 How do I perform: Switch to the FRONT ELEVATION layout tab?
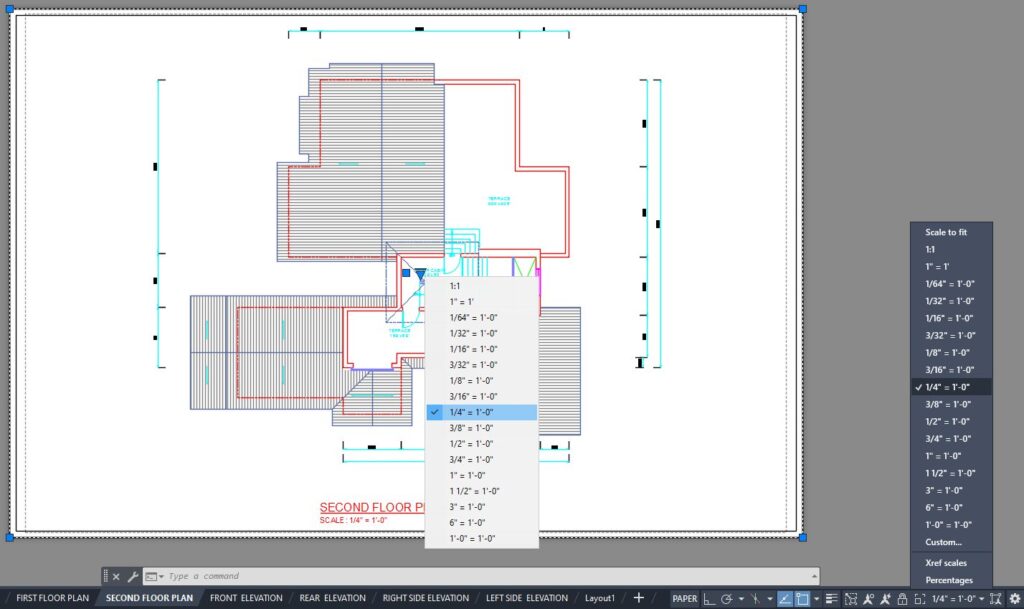coord(246,598)
